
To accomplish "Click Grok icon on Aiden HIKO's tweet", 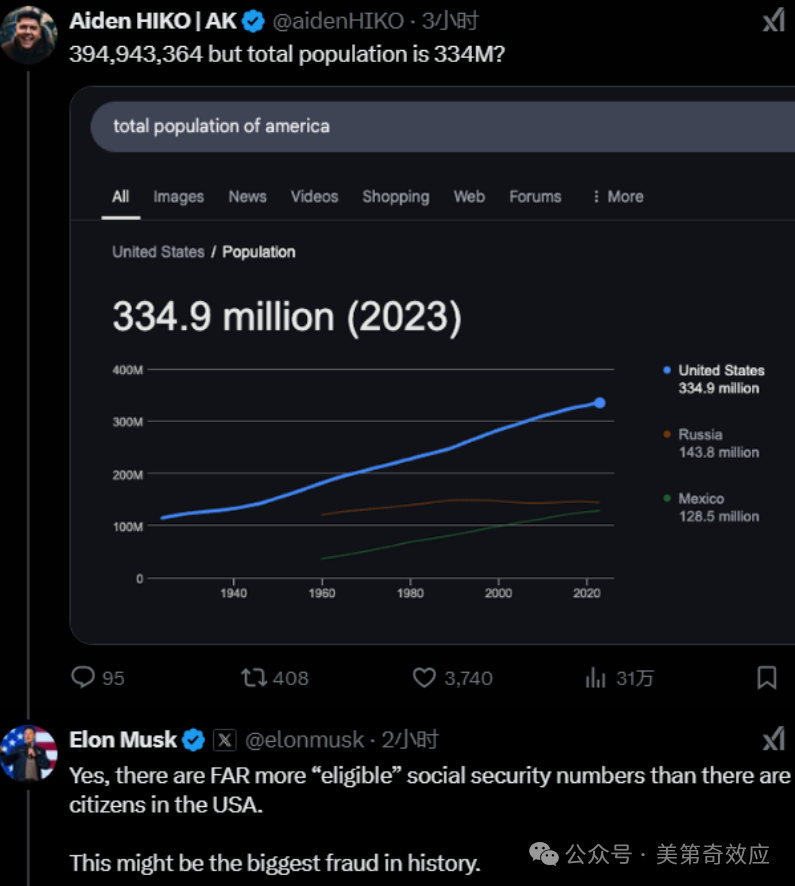I will tap(774, 21).
